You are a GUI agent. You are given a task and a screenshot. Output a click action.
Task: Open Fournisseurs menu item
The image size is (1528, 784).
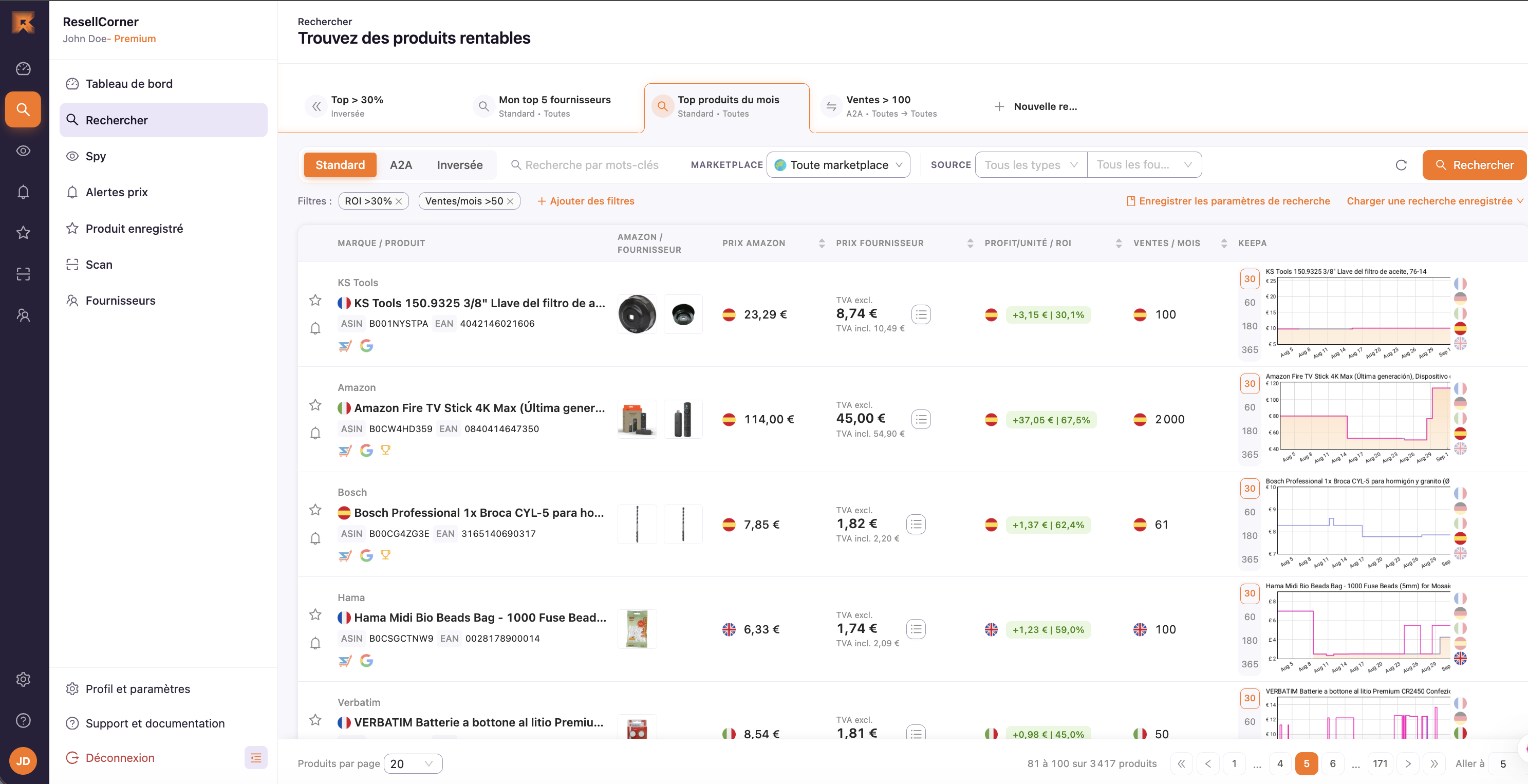click(164, 301)
